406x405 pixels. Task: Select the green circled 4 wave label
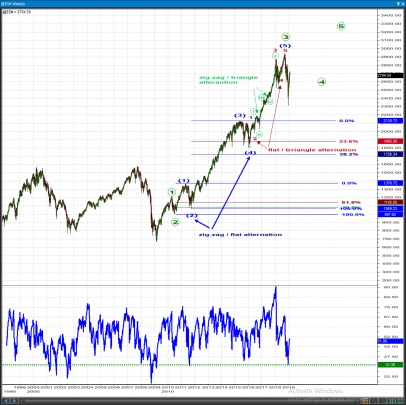pos(321,82)
